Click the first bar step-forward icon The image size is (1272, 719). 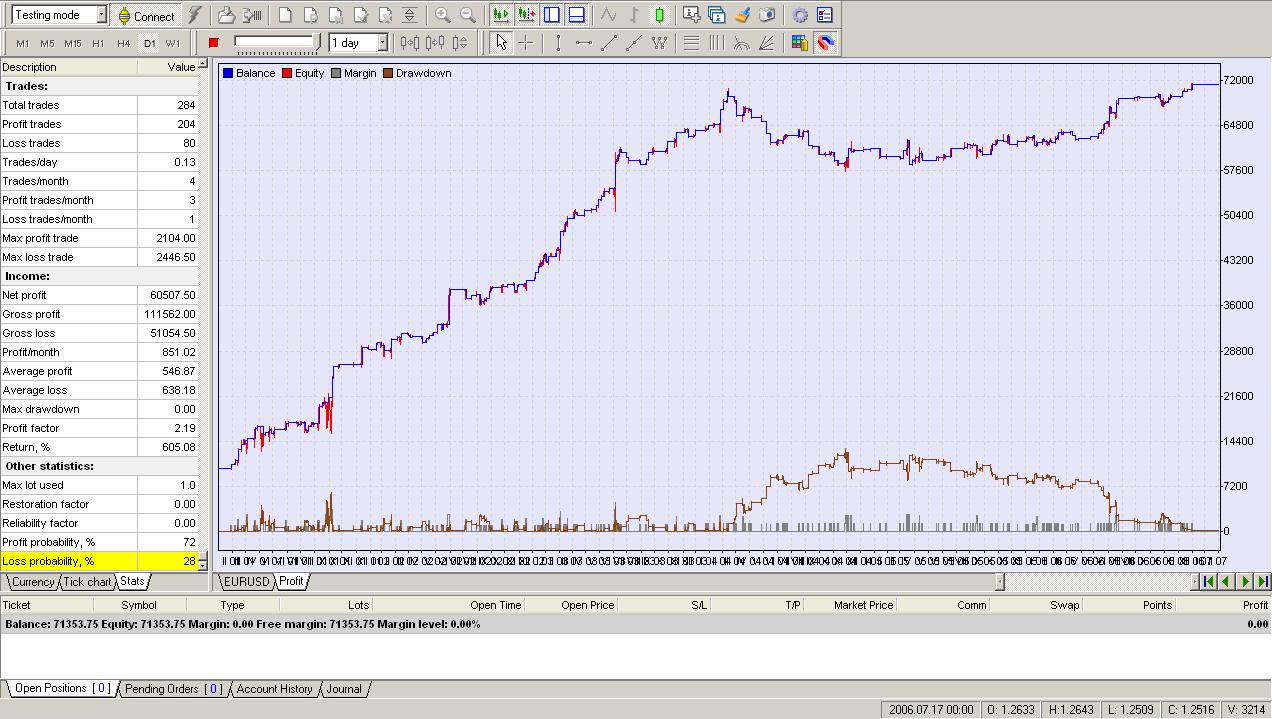tap(409, 43)
